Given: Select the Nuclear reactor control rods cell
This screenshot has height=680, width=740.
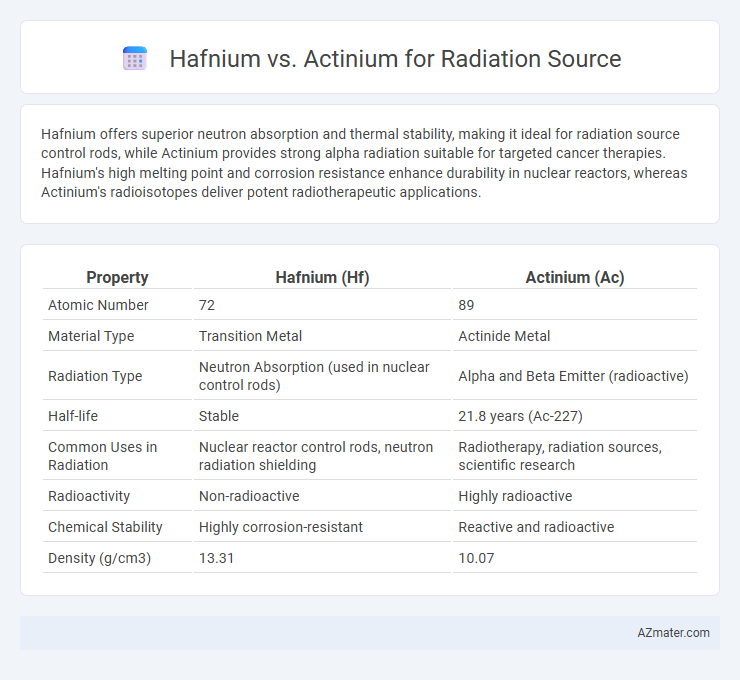Looking at the screenshot, I should click(x=316, y=456).
